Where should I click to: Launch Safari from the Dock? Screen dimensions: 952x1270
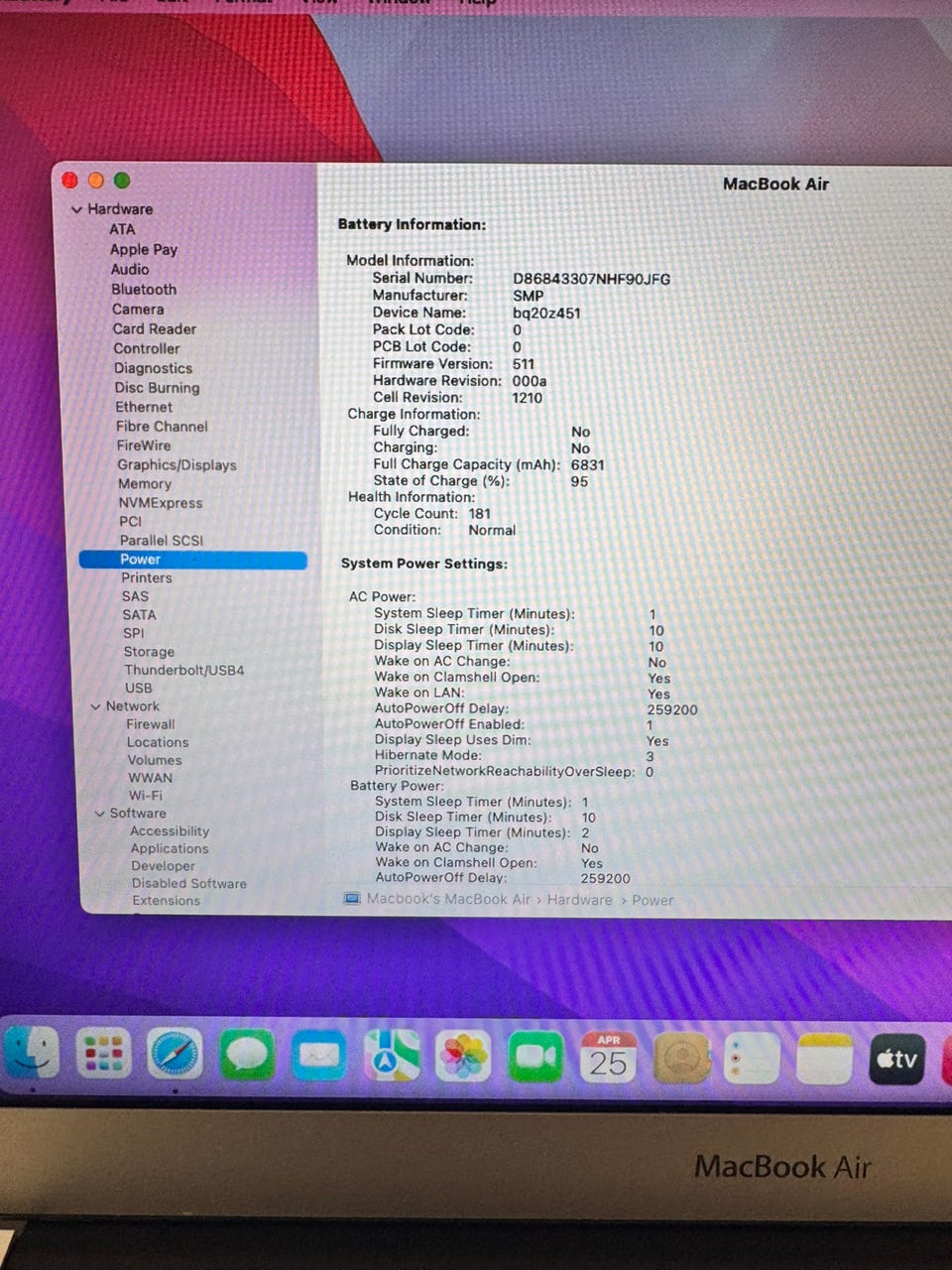point(176,1054)
